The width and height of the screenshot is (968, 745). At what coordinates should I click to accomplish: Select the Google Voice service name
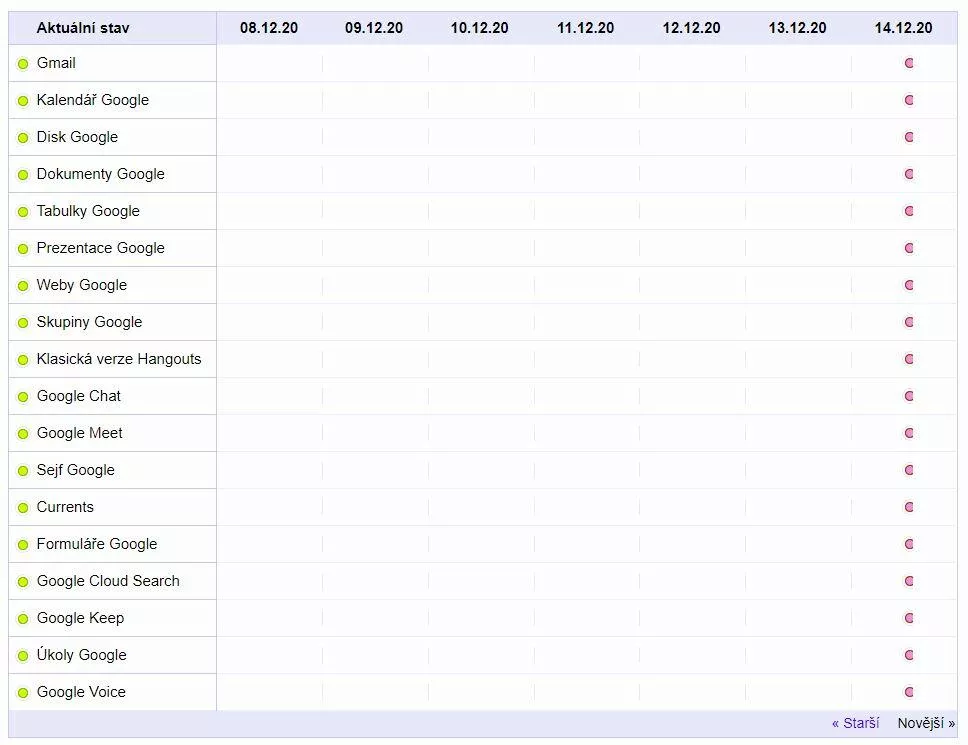(x=81, y=693)
